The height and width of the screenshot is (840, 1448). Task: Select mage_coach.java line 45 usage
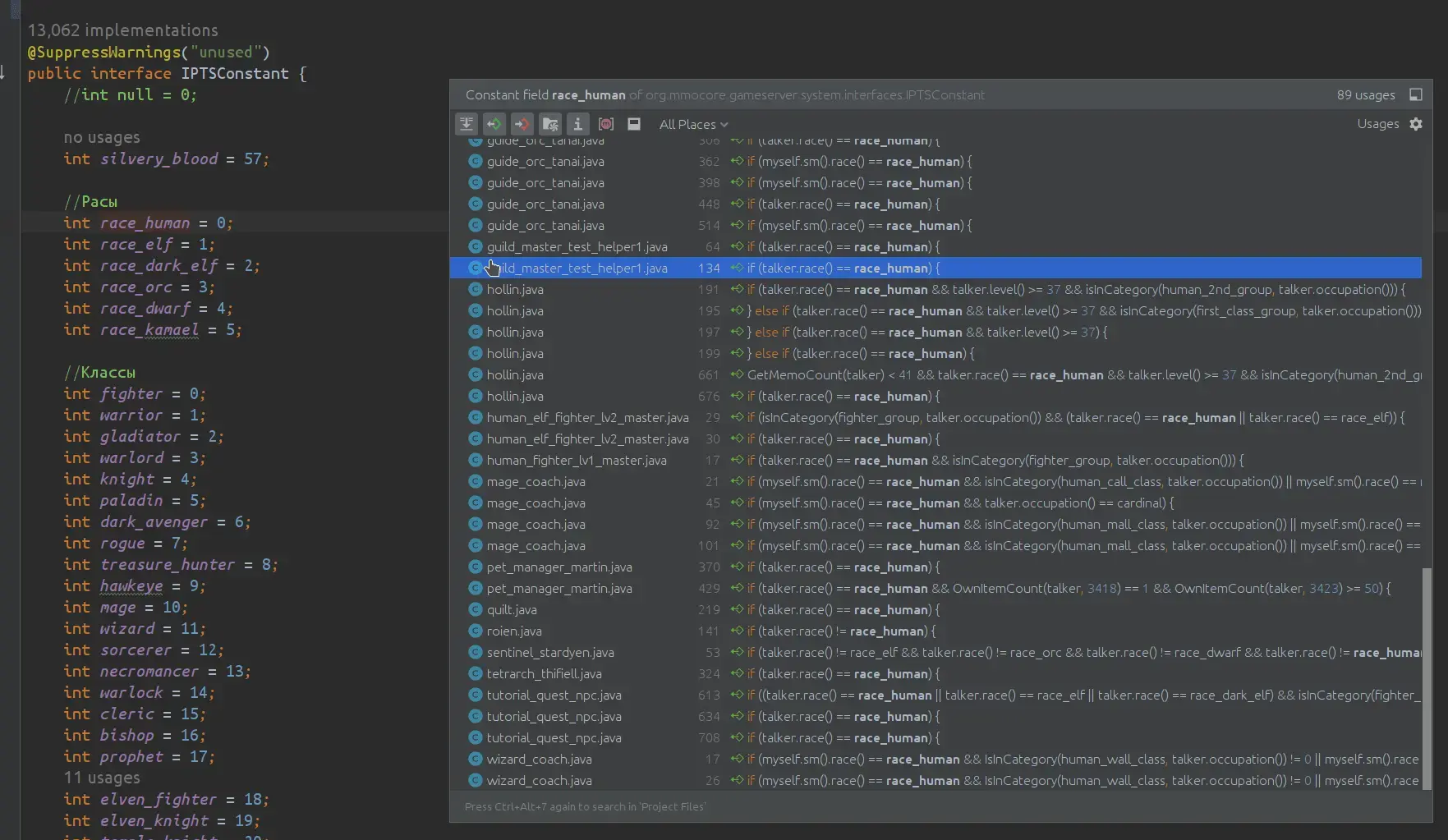tap(935, 503)
